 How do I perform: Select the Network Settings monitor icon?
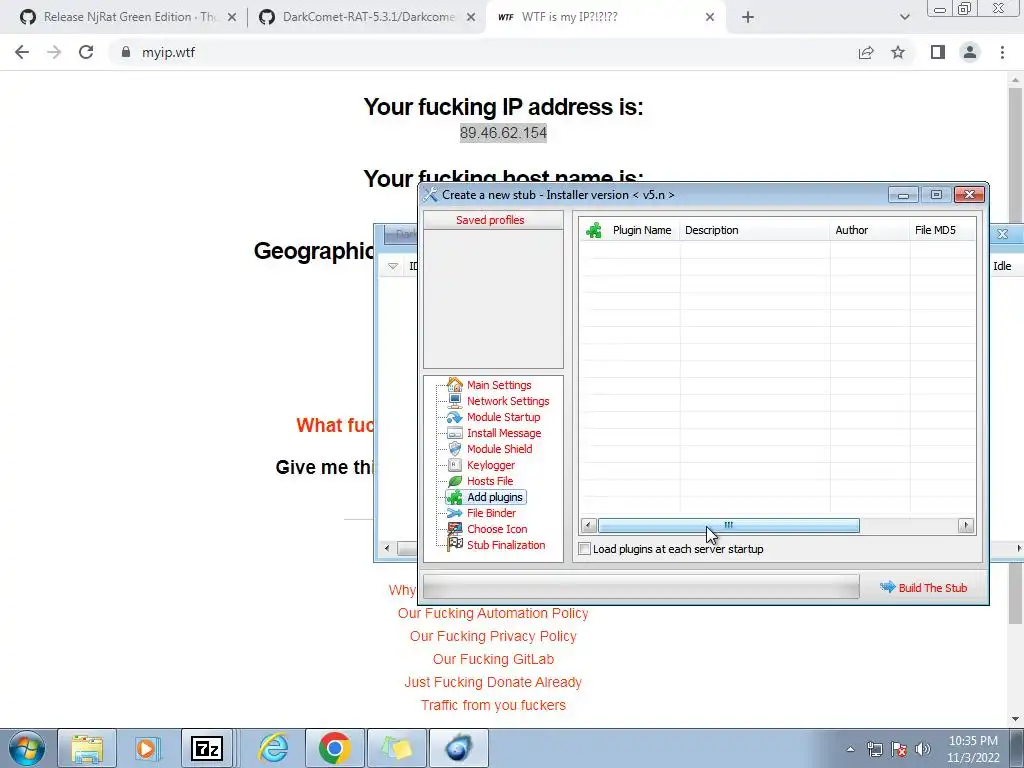coord(455,401)
